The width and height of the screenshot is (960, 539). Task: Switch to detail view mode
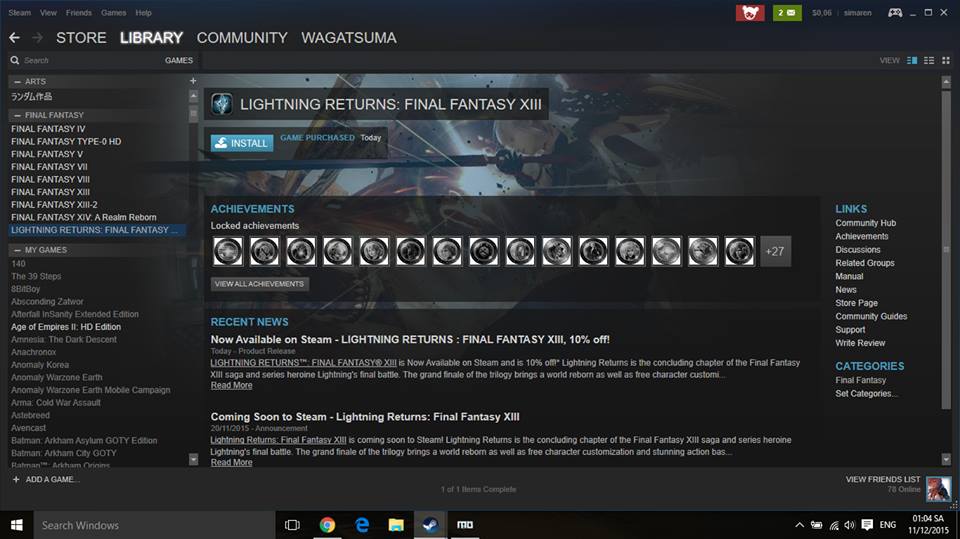click(x=912, y=61)
